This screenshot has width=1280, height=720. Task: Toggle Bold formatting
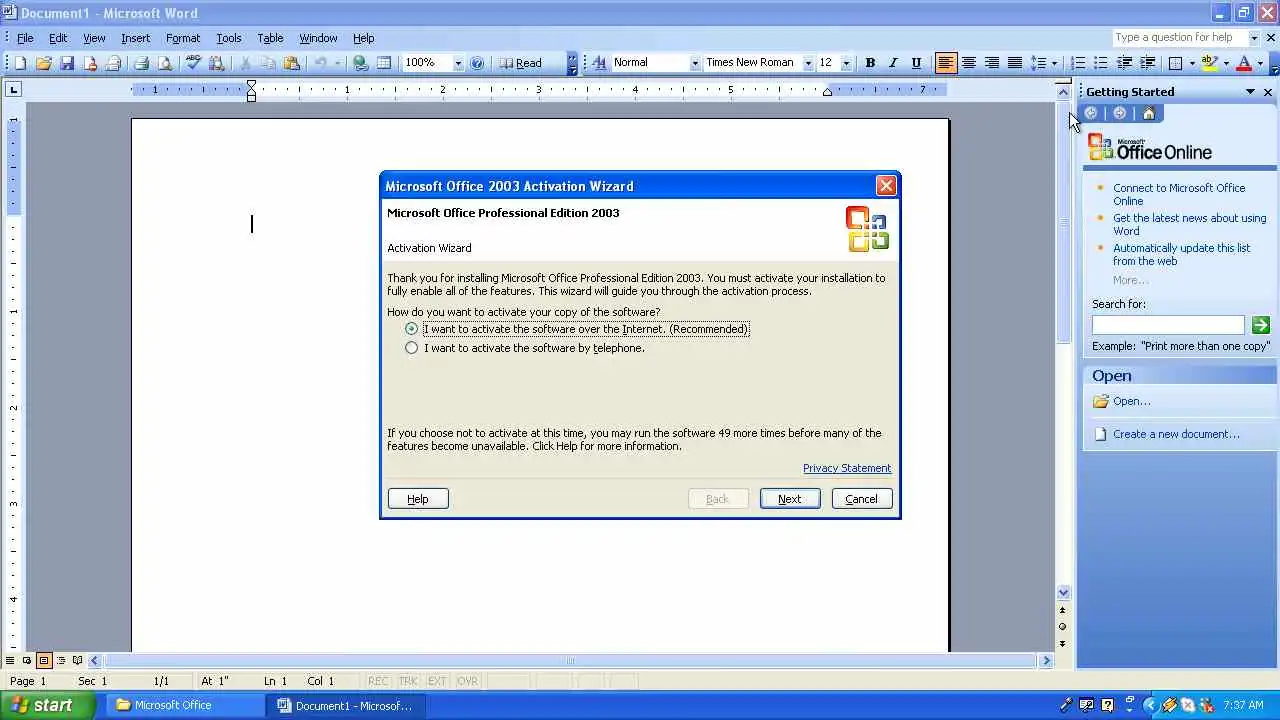pyautogui.click(x=870, y=63)
